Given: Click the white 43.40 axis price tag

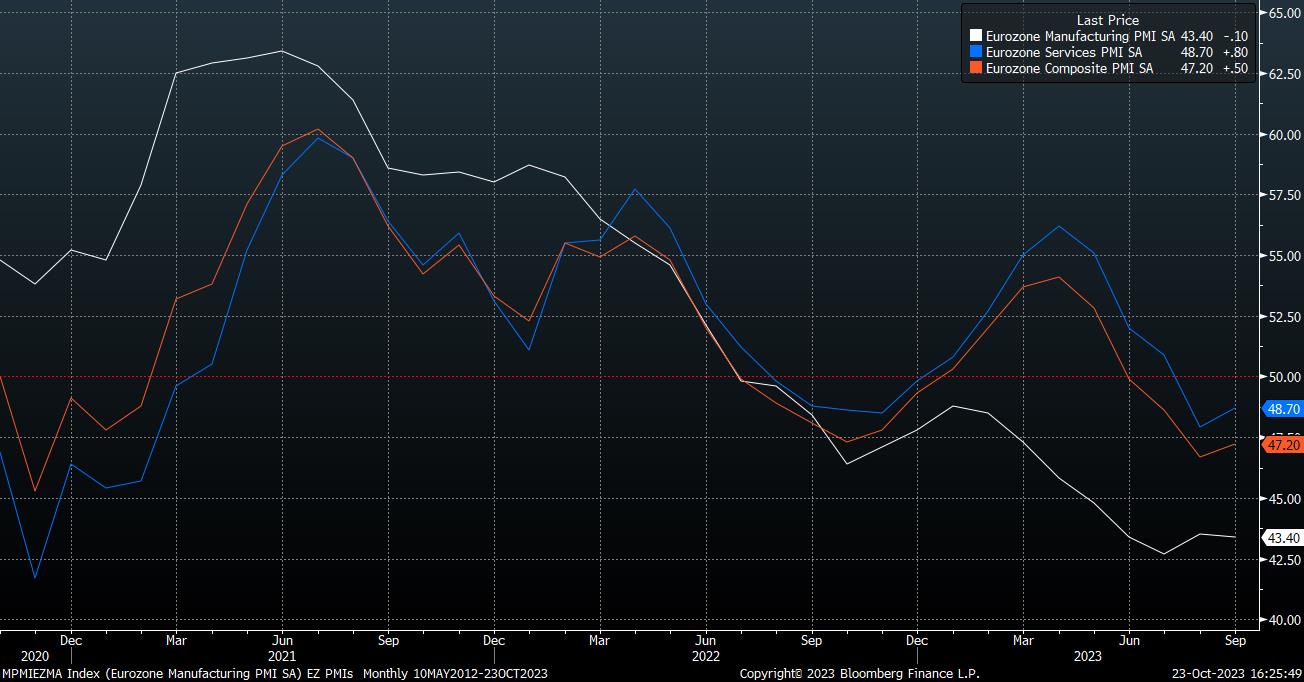Looking at the screenshot, I should (1283, 537).
